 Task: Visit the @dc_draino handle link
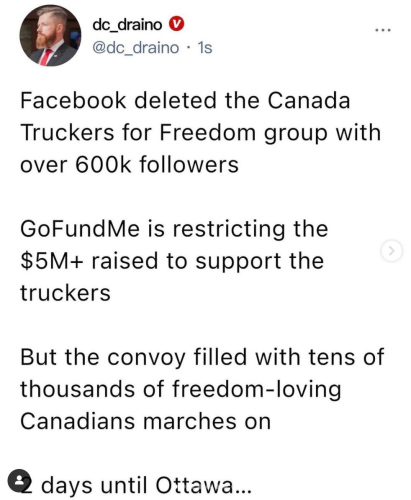click(x=136, y=48)
